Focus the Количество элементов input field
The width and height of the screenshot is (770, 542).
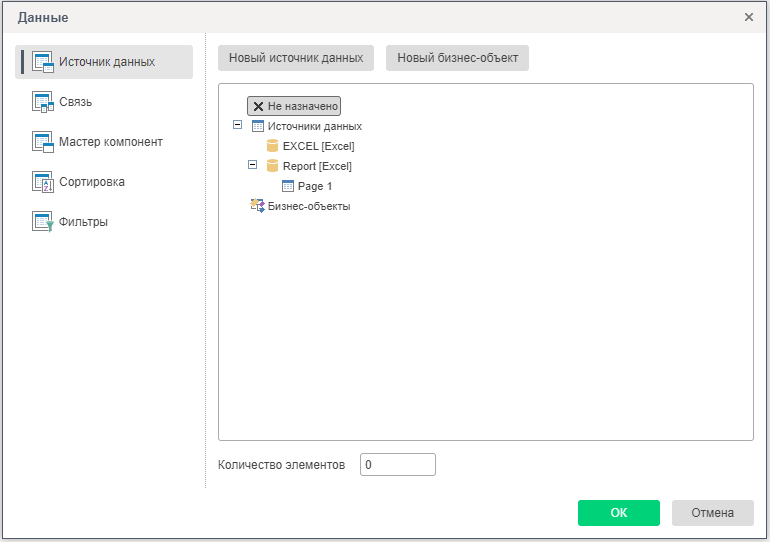coord(397,465)
